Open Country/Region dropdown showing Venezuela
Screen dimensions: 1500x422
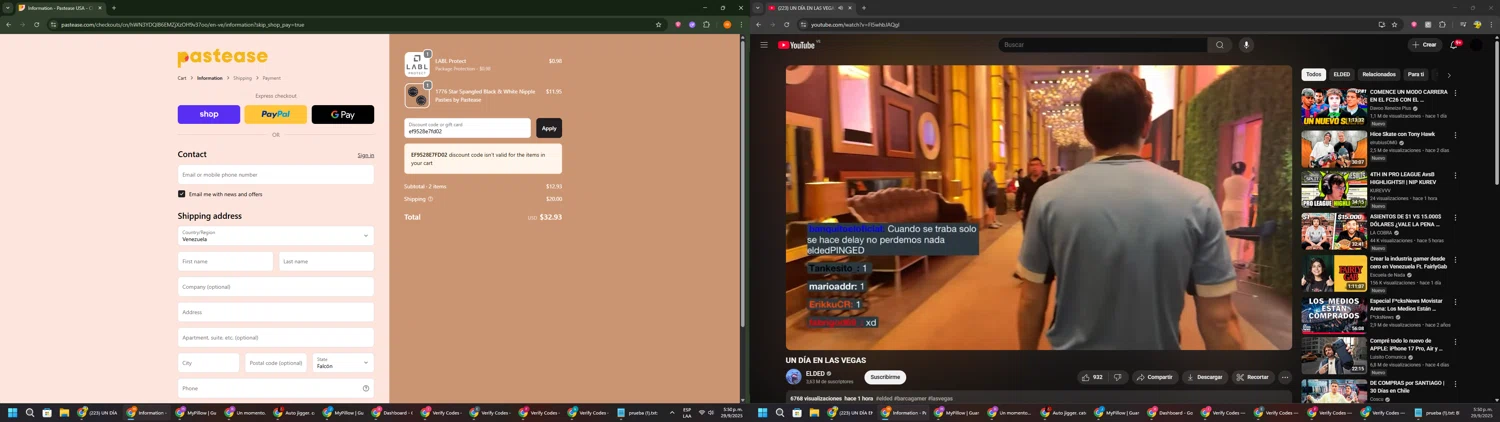(x=276, y=235)
